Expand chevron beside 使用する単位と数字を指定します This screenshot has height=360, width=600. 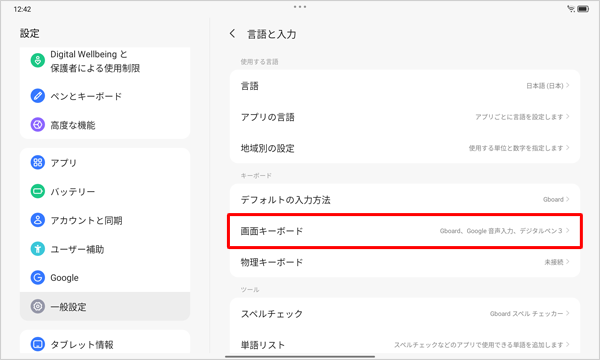pyautogui.click(x=568, y=147)
